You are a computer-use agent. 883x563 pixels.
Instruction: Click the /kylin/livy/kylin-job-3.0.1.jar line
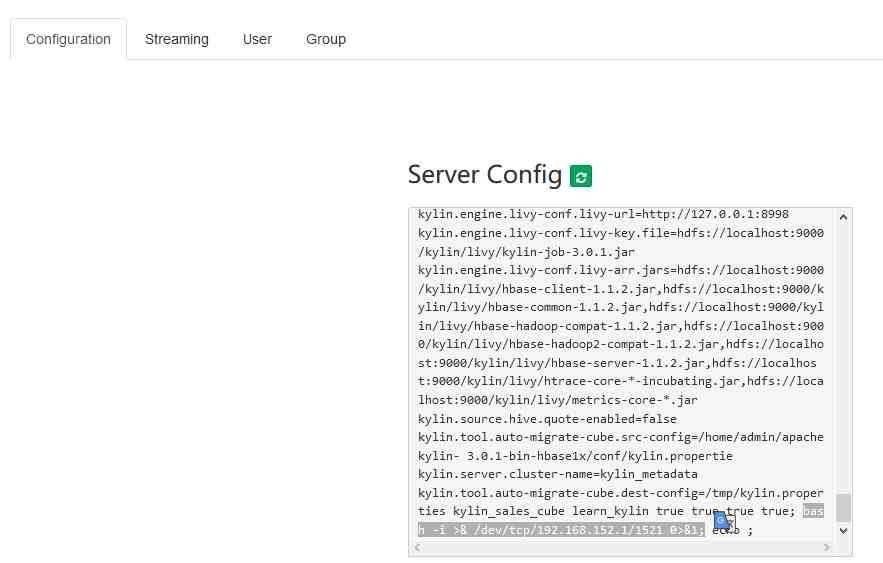click(x=526, y=252)
